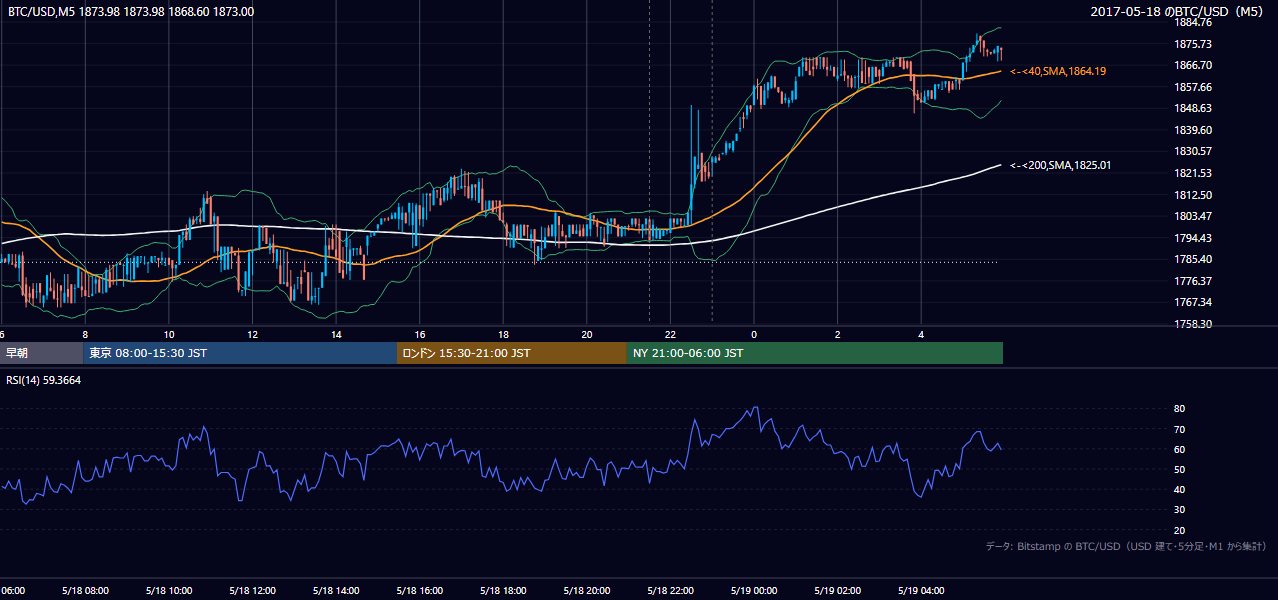Click the 早朝 session bar
The width and height of the screenshot is (1278, 600).
[x=40, y=353]
